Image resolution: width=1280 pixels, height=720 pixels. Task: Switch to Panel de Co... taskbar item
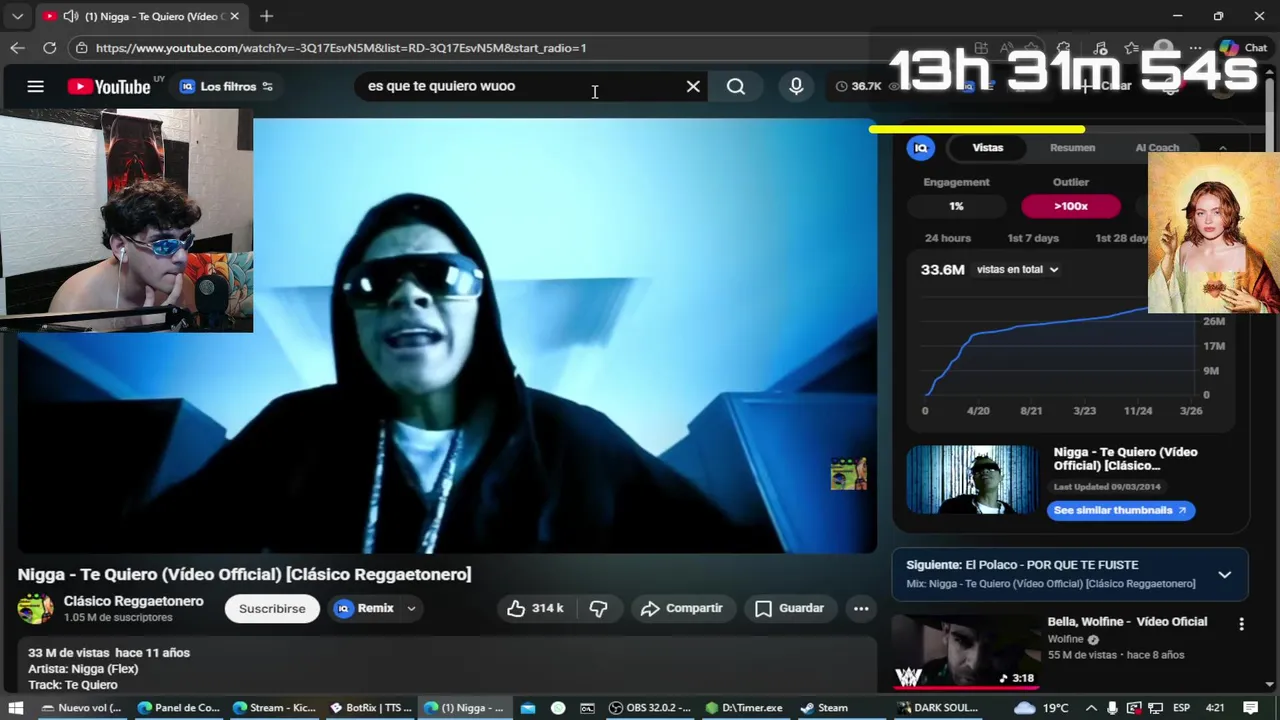click(178, 708)
